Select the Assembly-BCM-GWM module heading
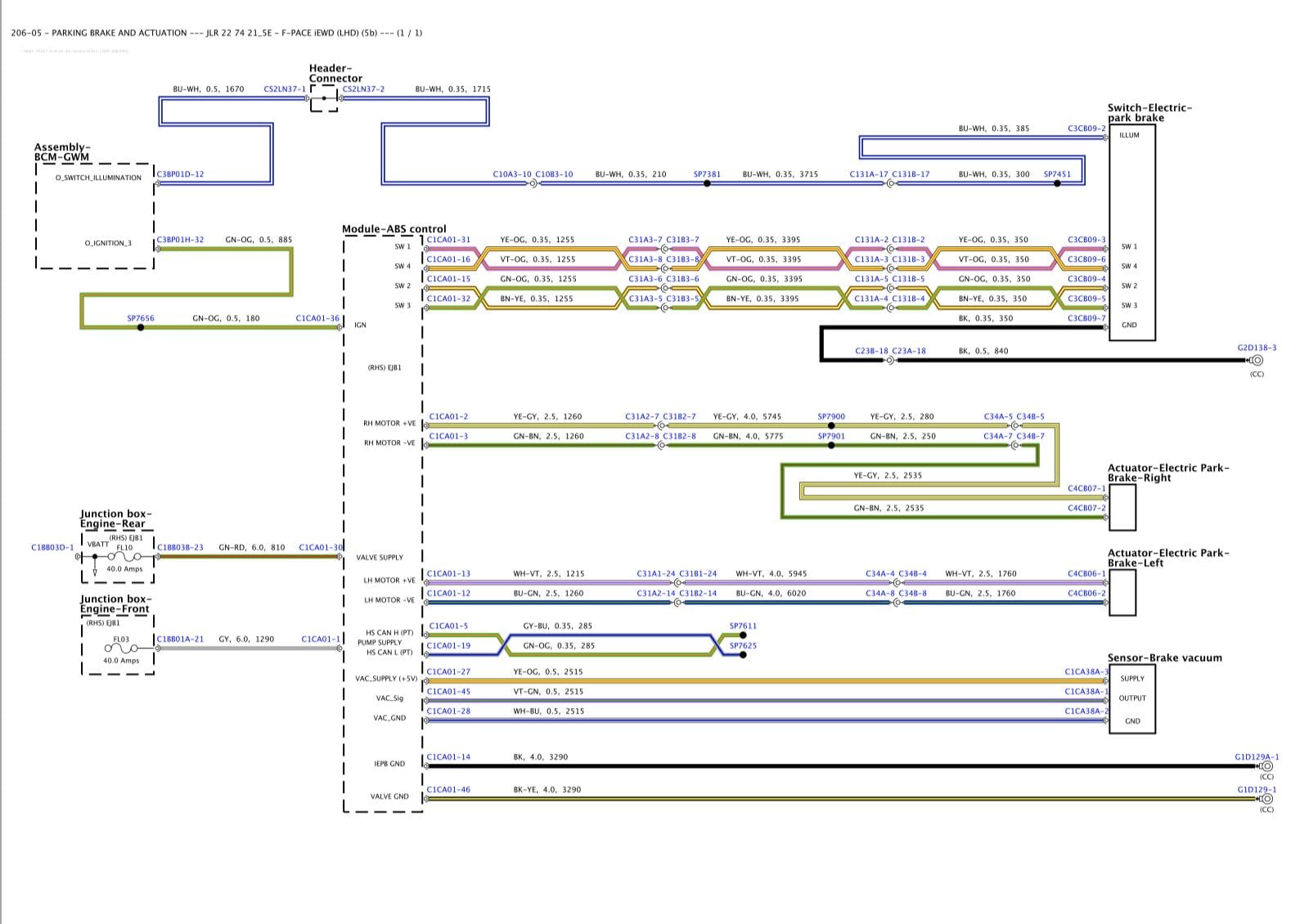The image size is (1309, 924). (x=62, y=152)
